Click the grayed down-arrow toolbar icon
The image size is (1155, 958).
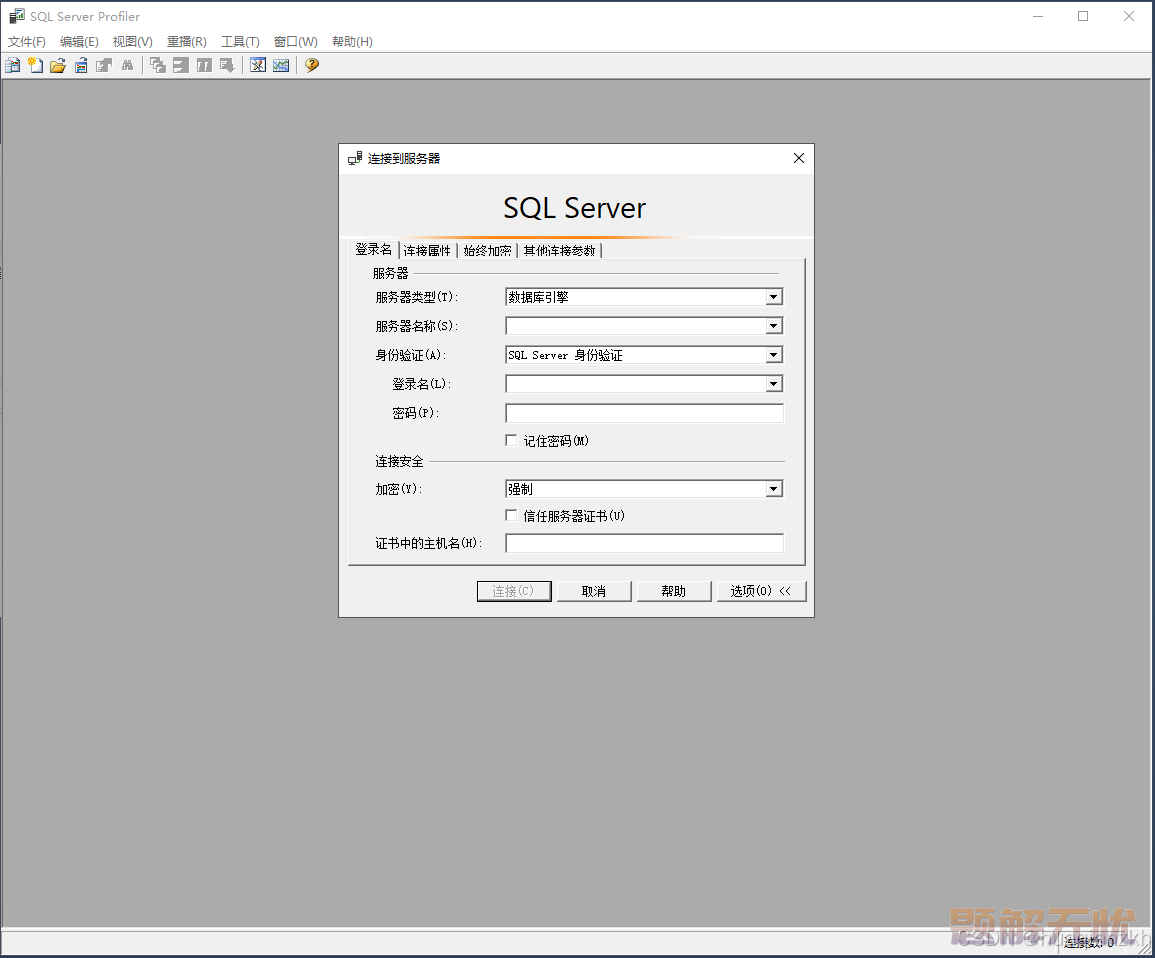tap(227, 66)
